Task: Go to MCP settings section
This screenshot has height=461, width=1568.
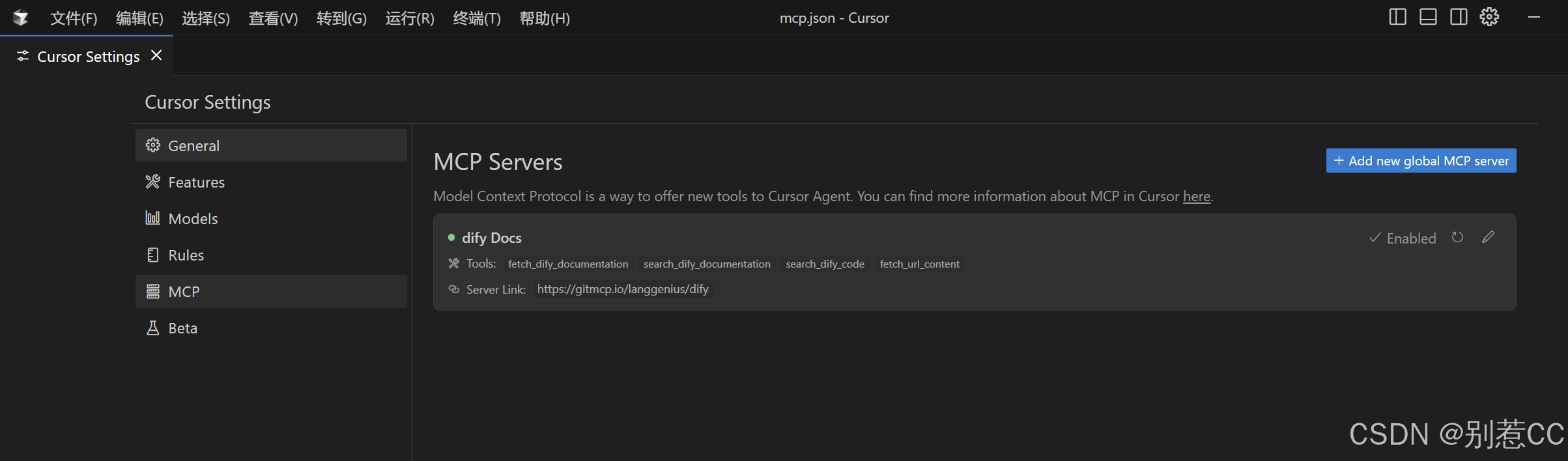Action: pos(271,291)
